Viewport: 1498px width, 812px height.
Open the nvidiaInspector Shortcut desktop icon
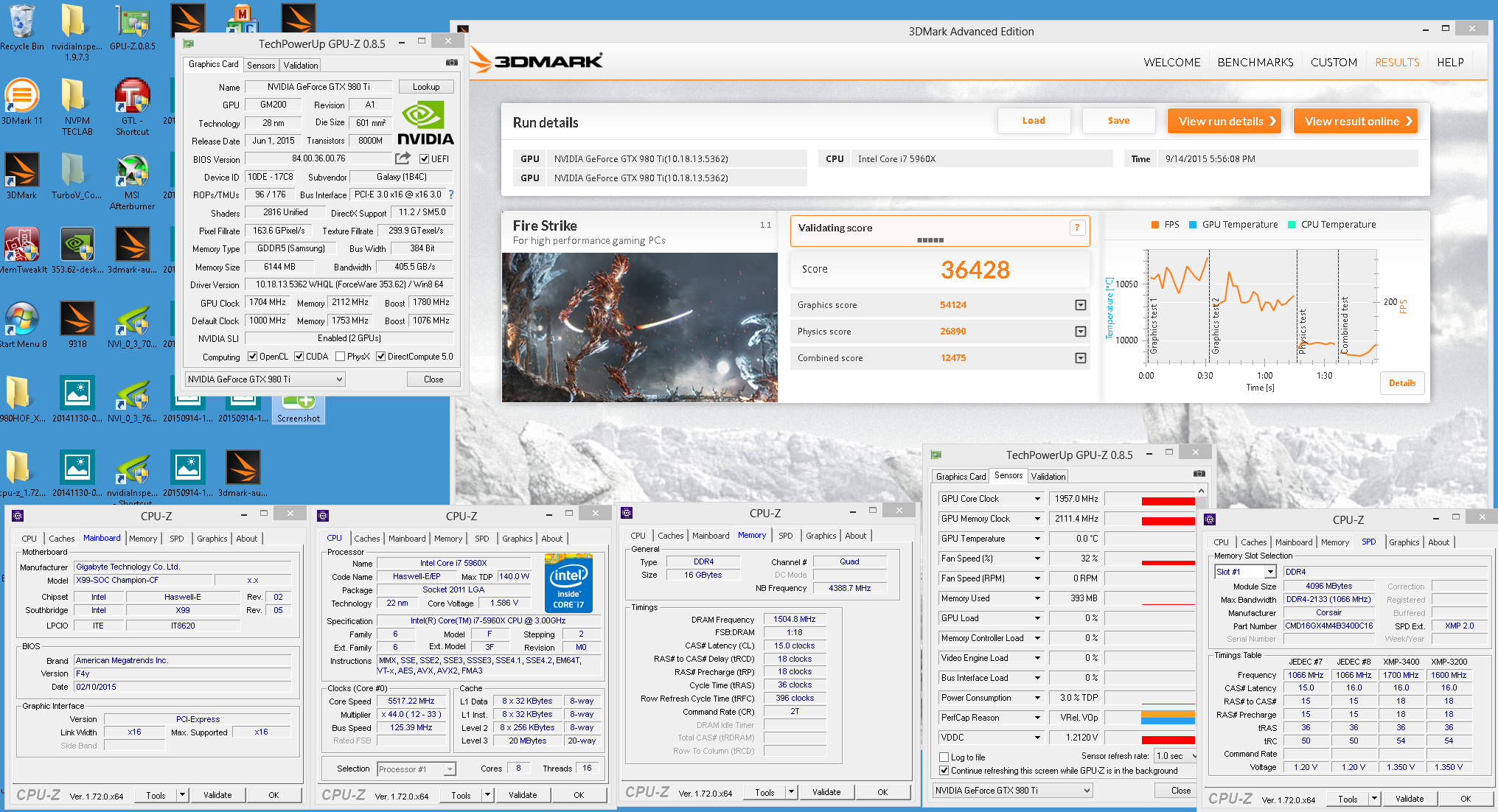point(133,478)
